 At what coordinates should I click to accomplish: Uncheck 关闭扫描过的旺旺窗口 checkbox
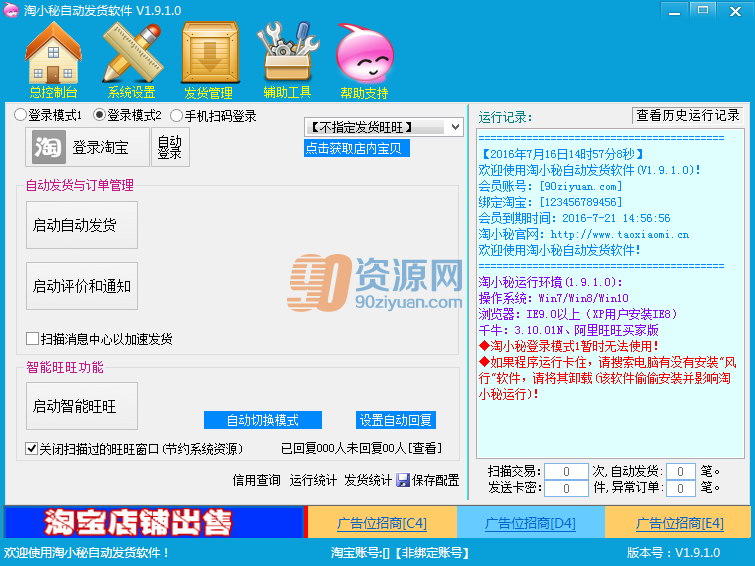click(x=32, y=448)
